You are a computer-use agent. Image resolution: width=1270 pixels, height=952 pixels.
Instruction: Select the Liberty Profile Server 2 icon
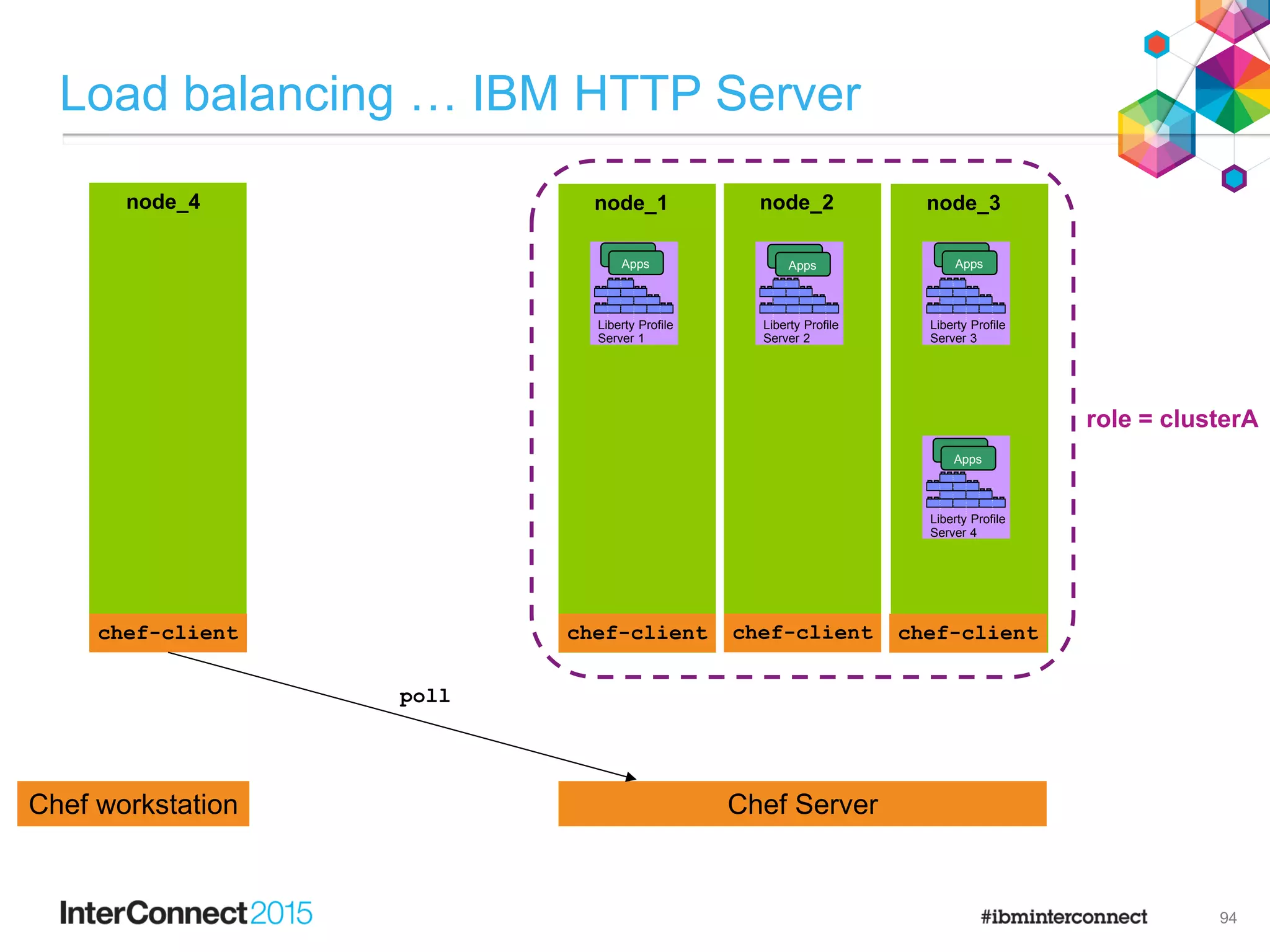[799, 293]
